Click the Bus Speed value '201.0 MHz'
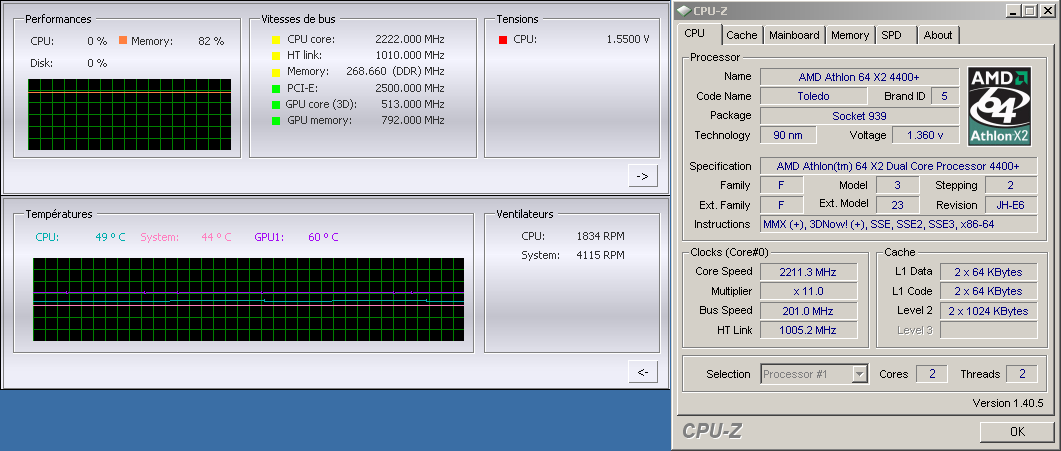The width and height of the screenshot is (1061, 451). pos(808,311)
